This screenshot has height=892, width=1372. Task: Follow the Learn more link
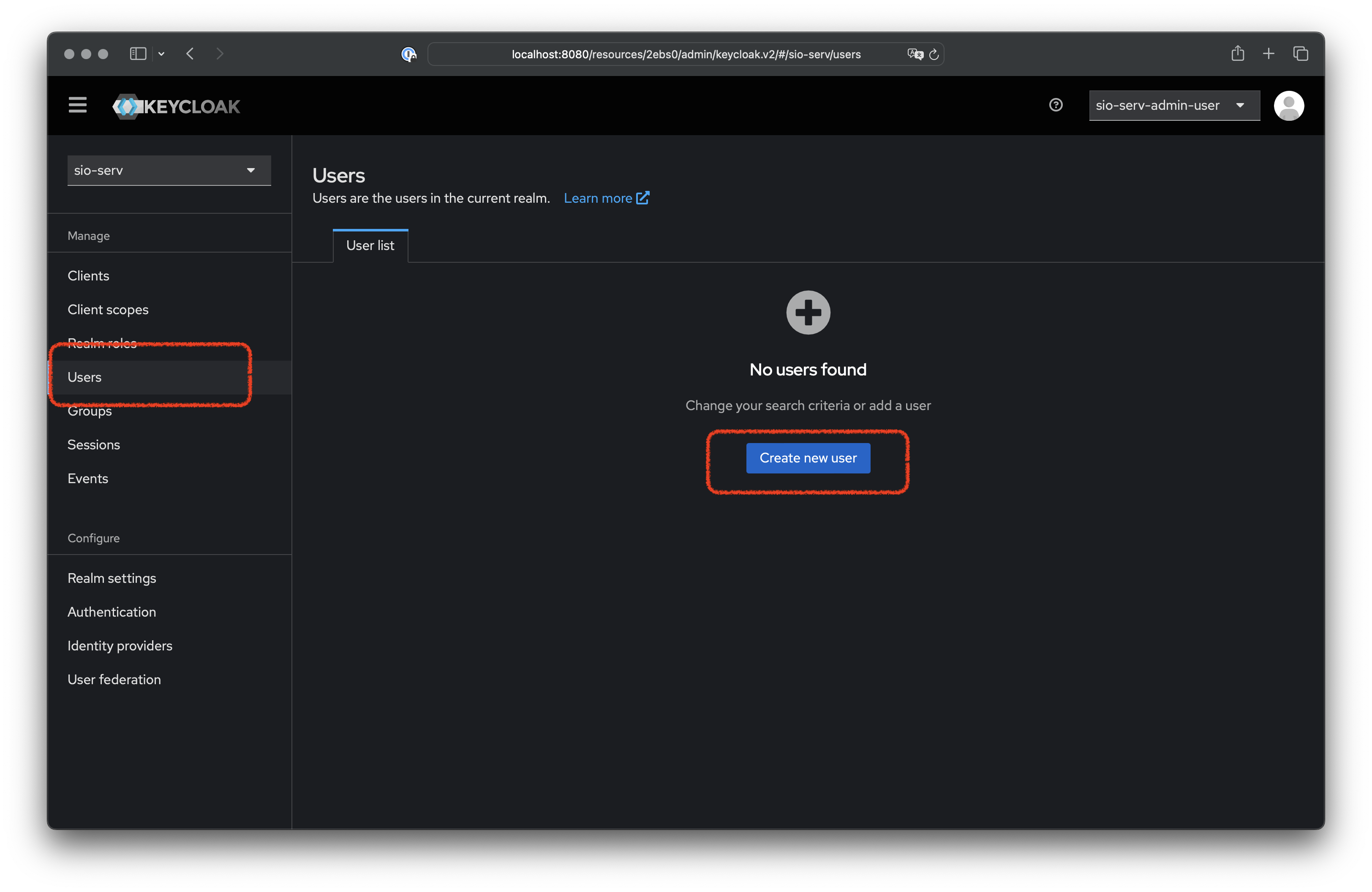click(x=607, y=198)
